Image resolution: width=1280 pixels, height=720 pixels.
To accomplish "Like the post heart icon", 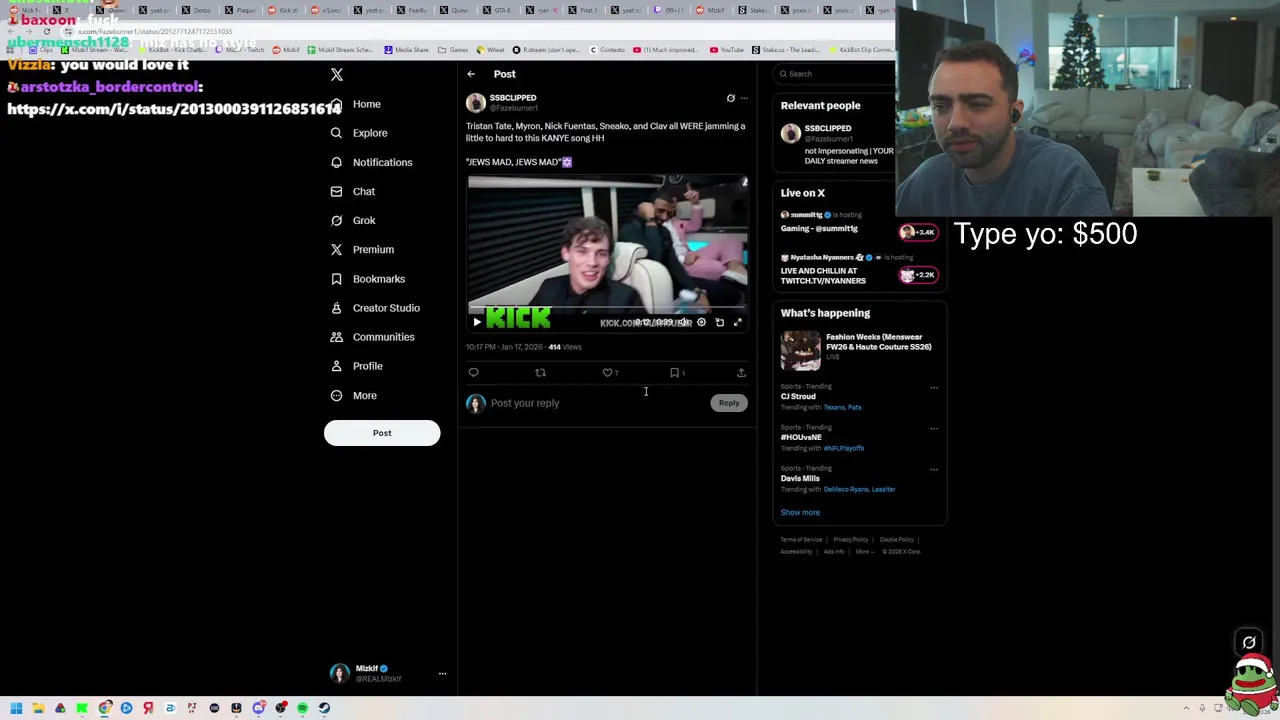I will 607,373.
